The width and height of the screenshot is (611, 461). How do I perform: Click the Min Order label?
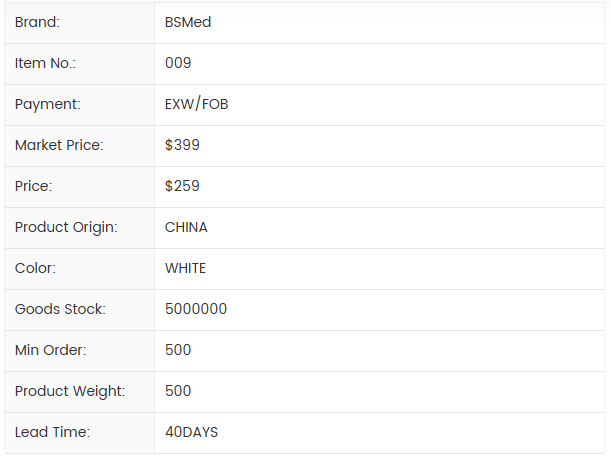pyautogui.click(x=51, y=350)
